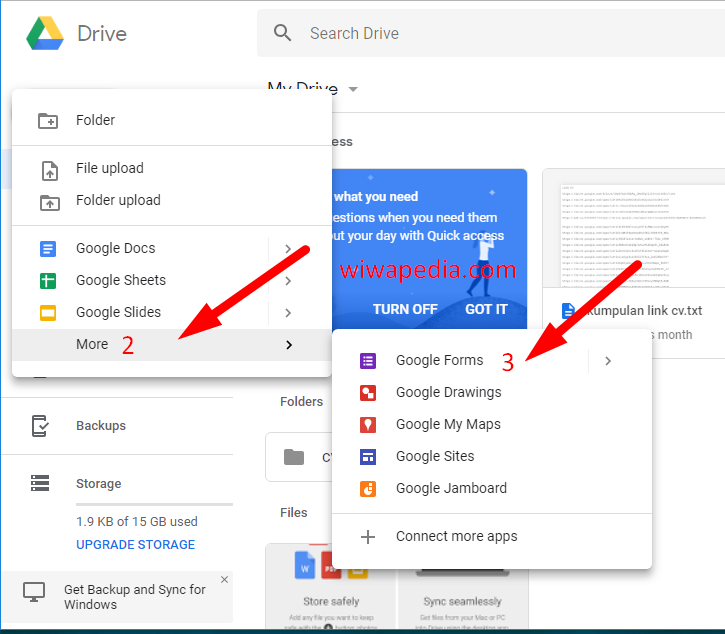Click the plus icon for Connect more apps

tap(368, 537)
